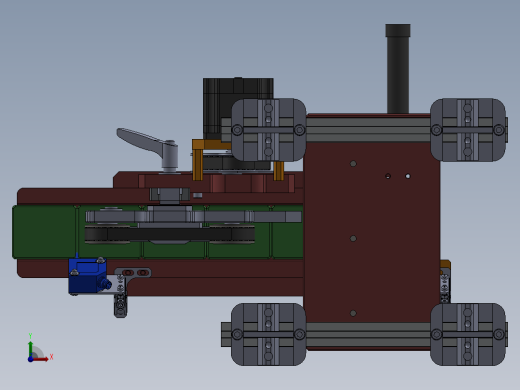Click the white hole on the maroon plate
This screenshot has height=390, width=520.
click(x=408, y=176)
